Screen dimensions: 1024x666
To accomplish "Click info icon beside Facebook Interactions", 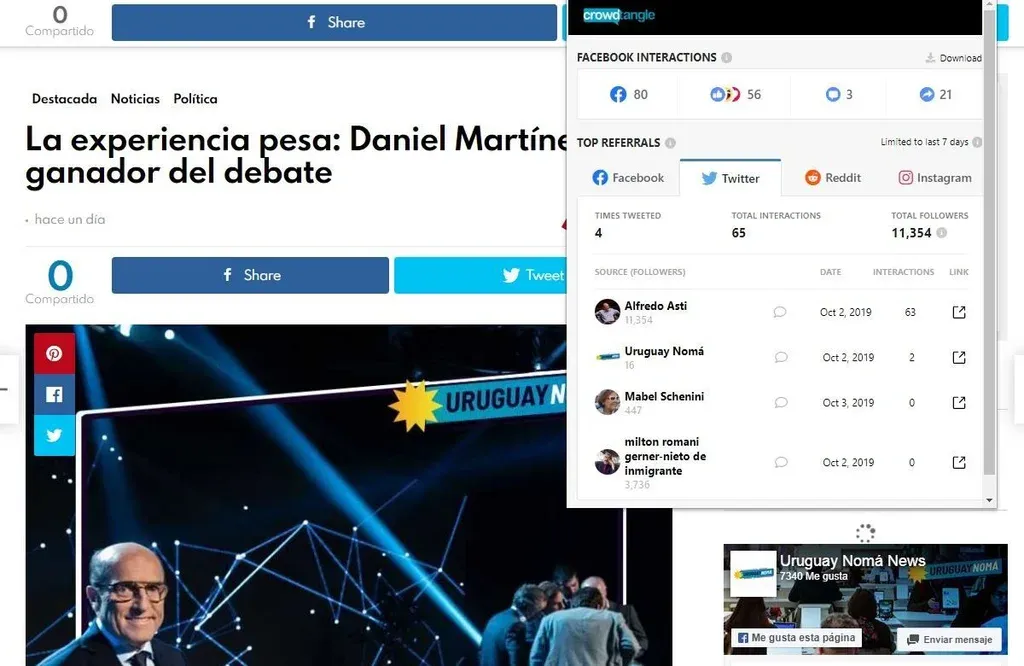I will [x=726, y=57].
